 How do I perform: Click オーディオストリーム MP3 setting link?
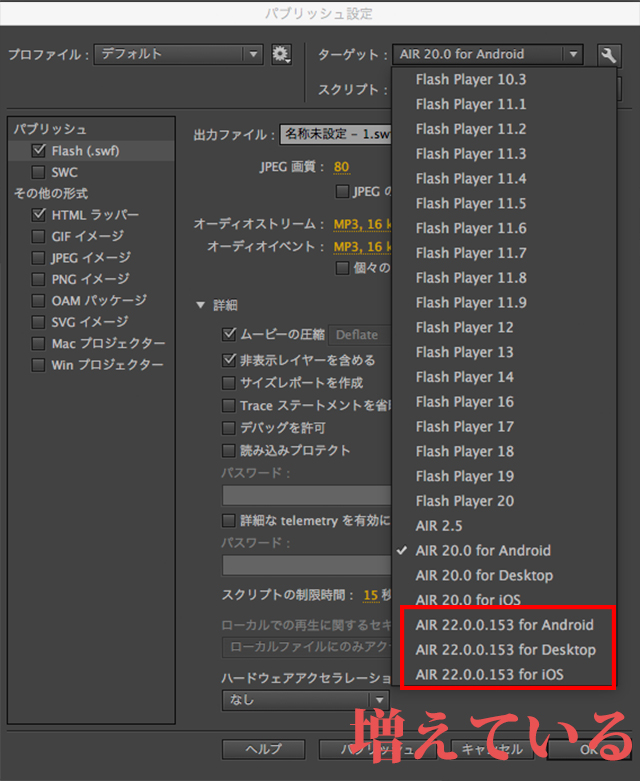[363, 225]
